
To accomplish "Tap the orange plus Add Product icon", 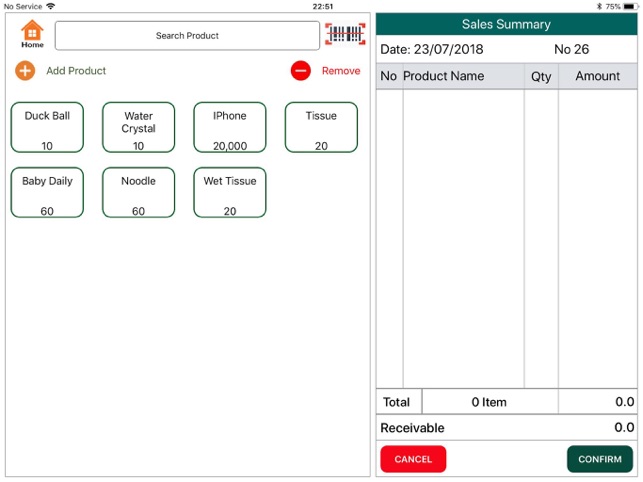I will pyautogui.click(x=25, y=71).
